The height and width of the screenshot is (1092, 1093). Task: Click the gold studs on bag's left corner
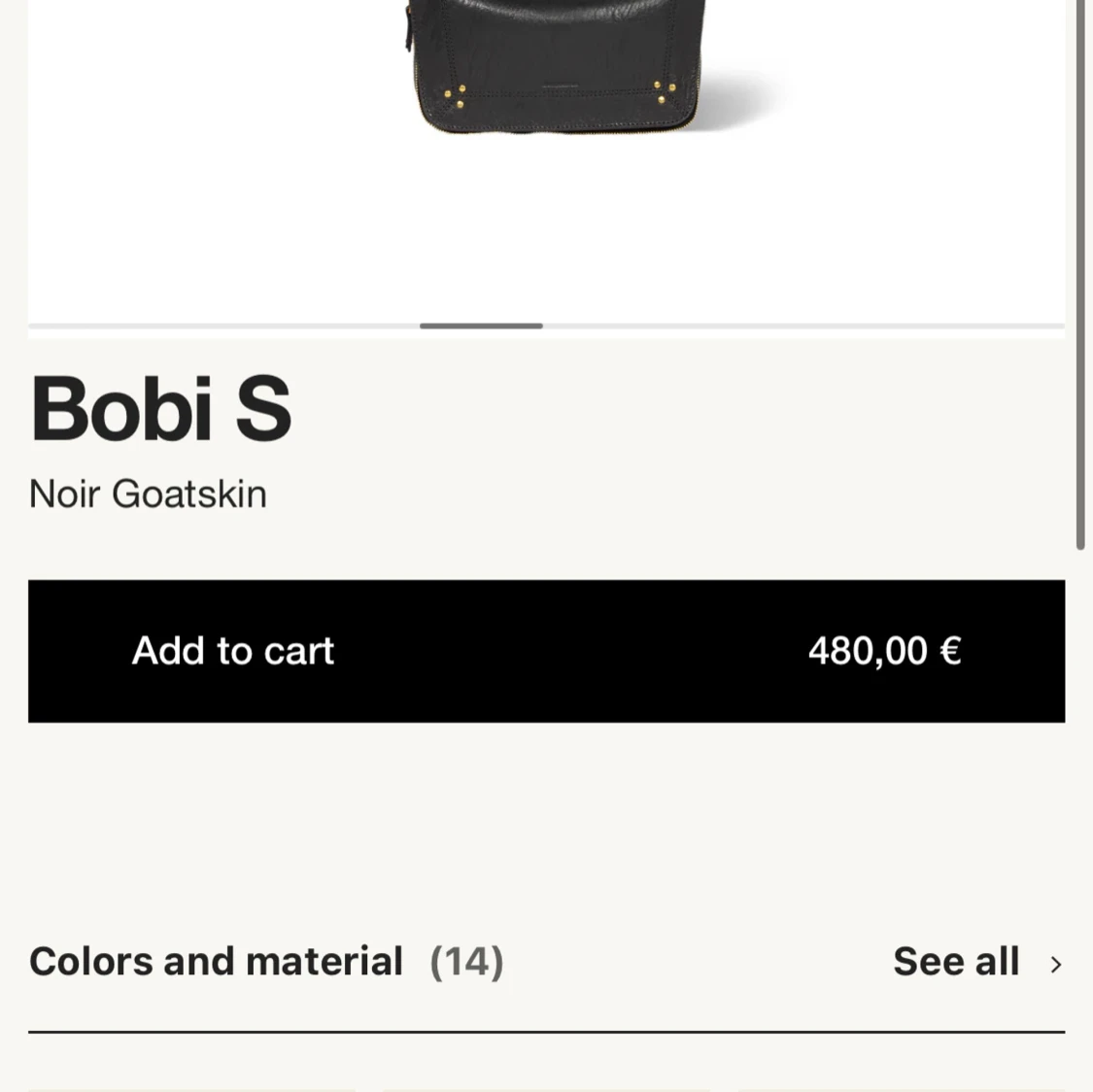tap(455, 96)
